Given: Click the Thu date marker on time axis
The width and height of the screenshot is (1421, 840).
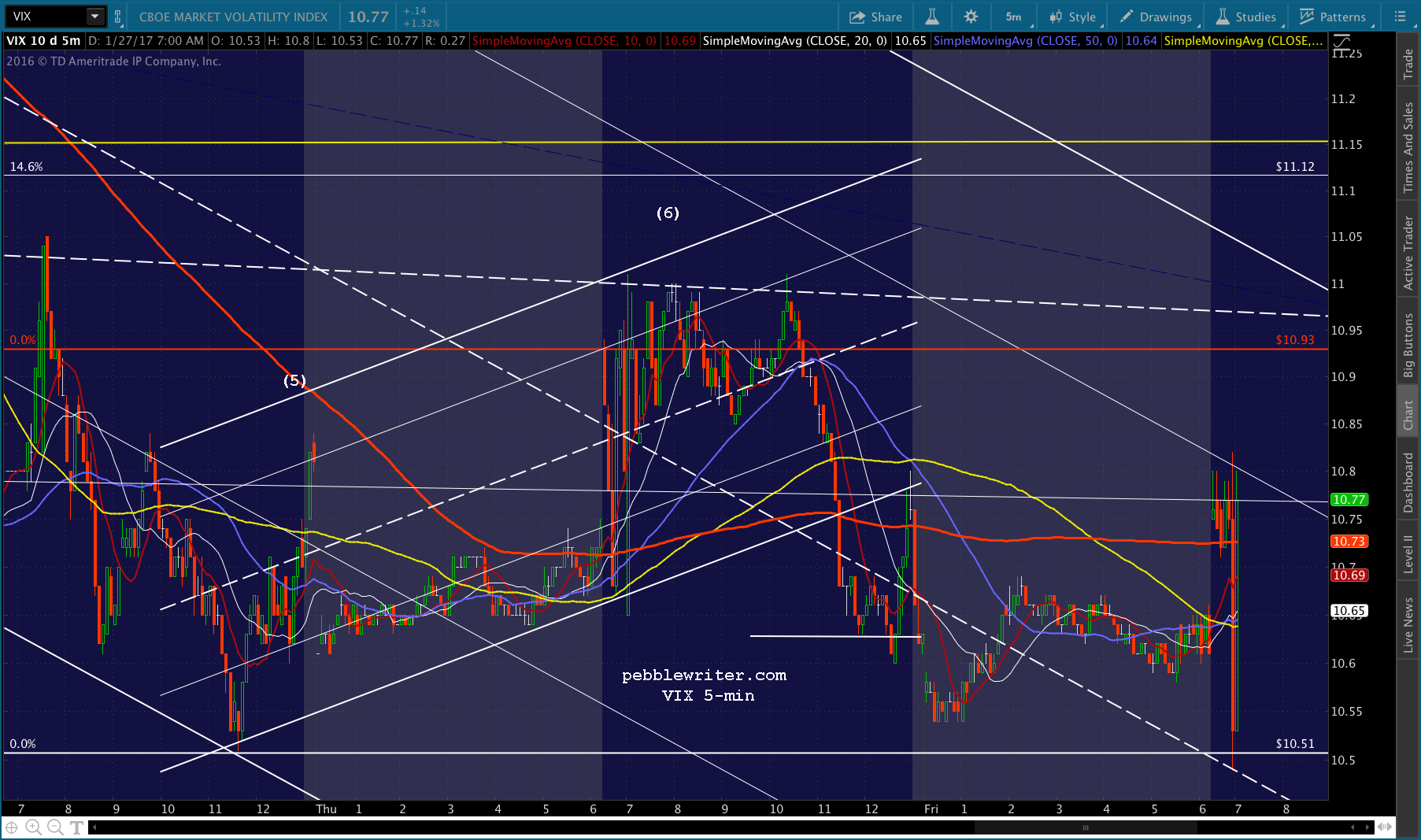Looking at the screenshot, I should (x=326, y=809).
